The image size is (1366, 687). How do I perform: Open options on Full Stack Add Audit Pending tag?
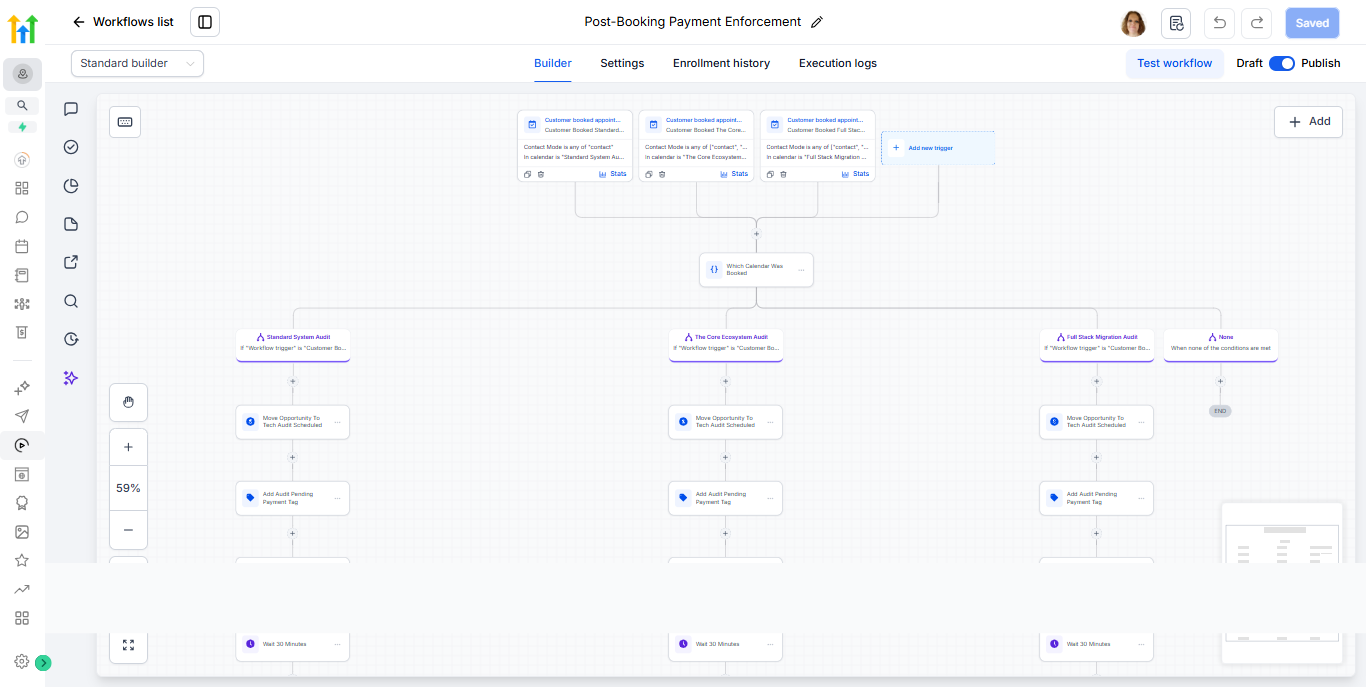(1141, 498)
